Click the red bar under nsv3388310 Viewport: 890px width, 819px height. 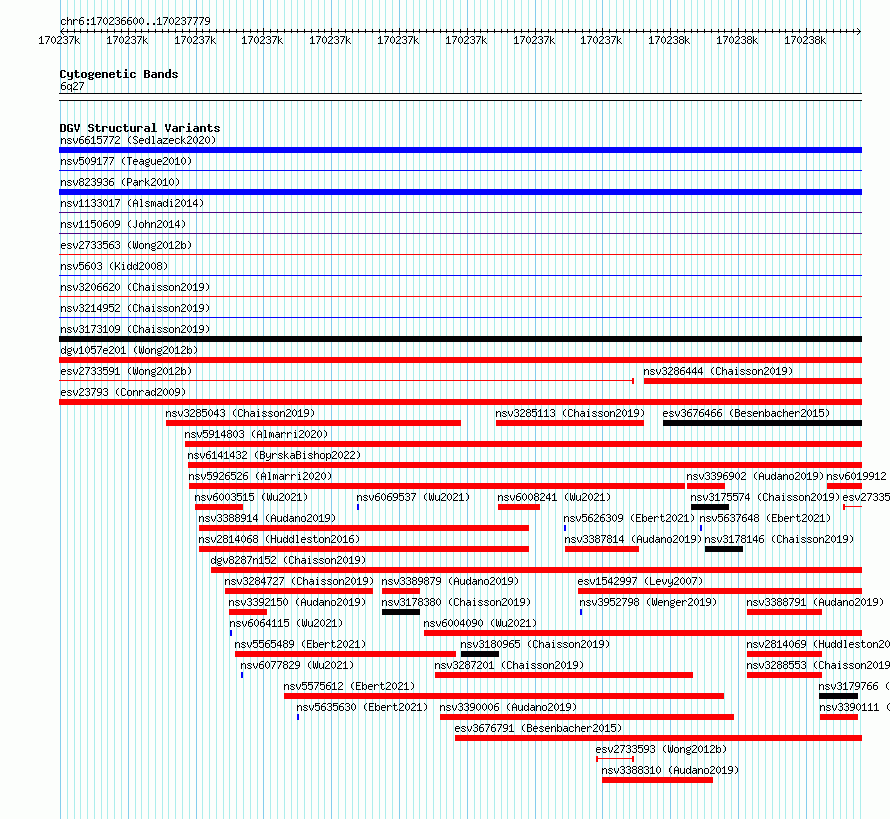657,780
